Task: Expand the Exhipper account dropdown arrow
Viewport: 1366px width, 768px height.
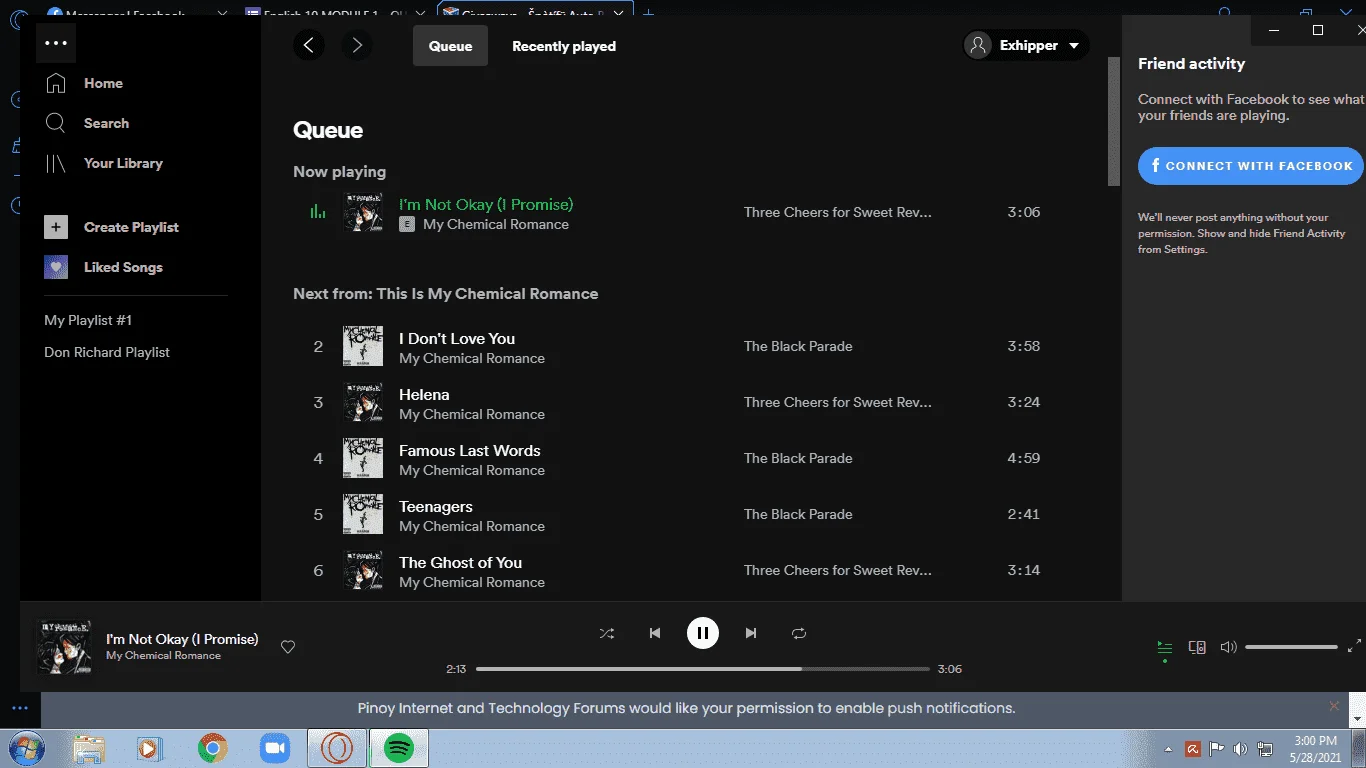Action: pyautogui.click(x=1074, y=46)
